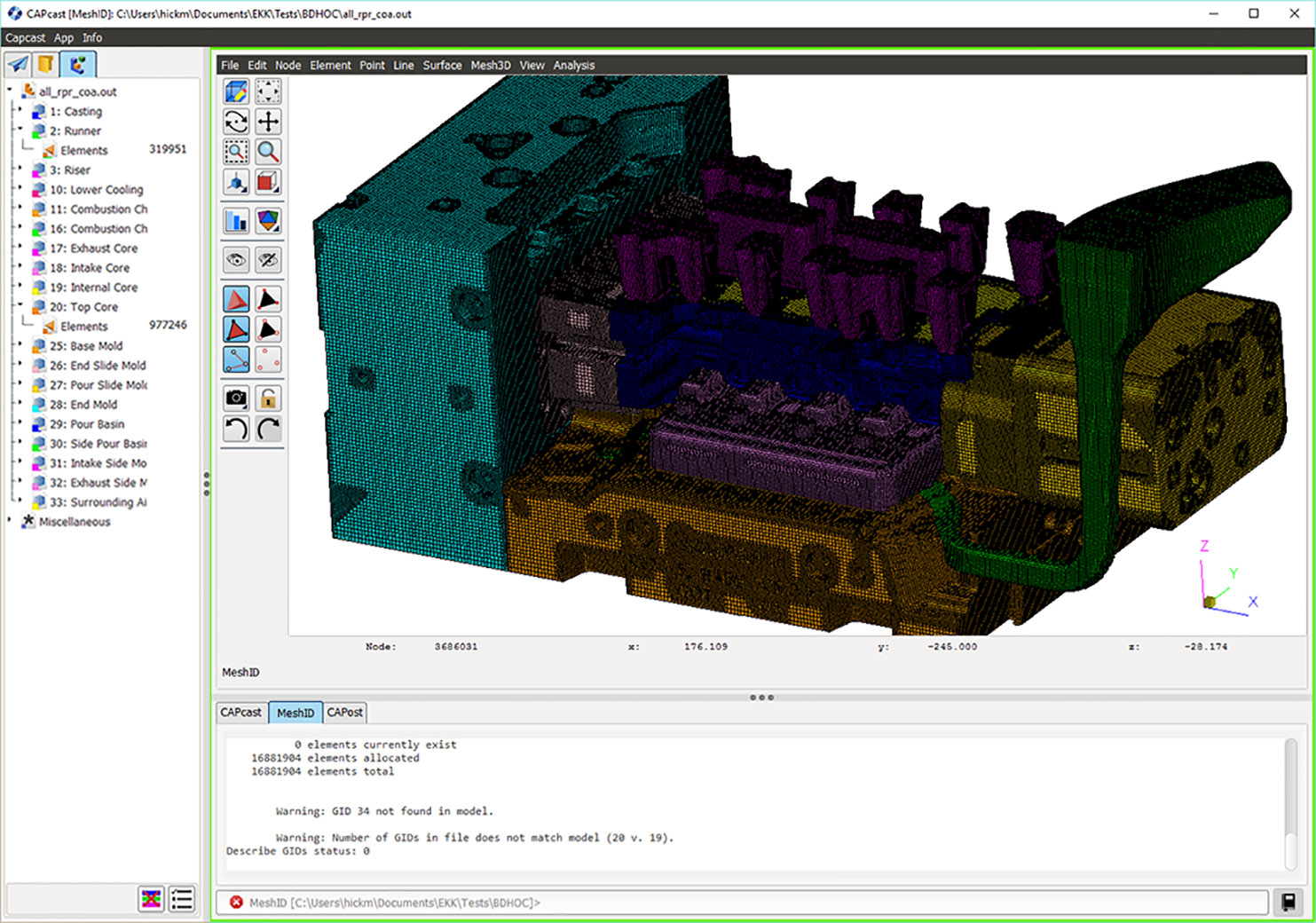Image resolution: width=1316 pixels, height=923 pixels.
Task: Click the mesh editing cube-with-pencil tool
Action: [x=236, y=91]
